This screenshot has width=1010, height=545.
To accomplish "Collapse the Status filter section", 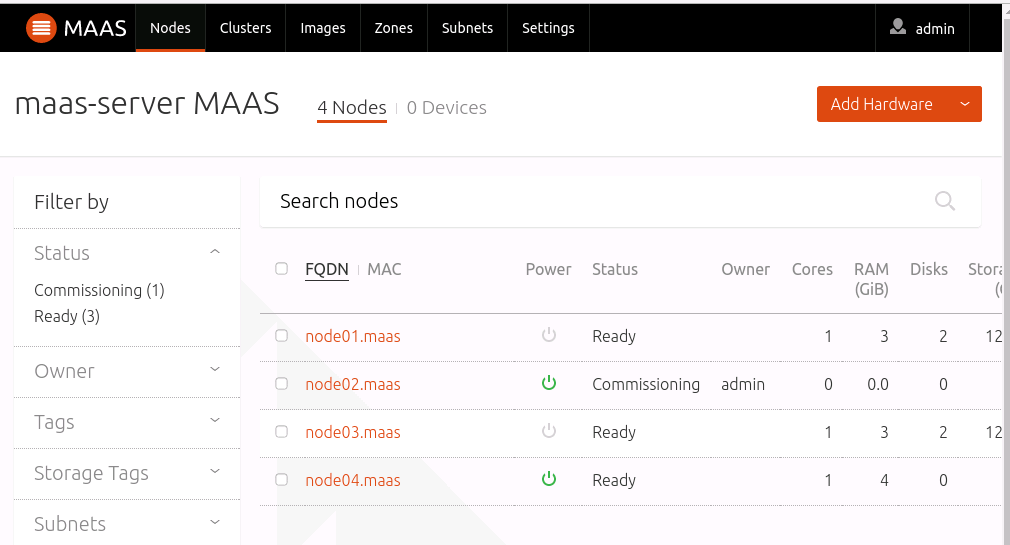I will coord(215,252).
